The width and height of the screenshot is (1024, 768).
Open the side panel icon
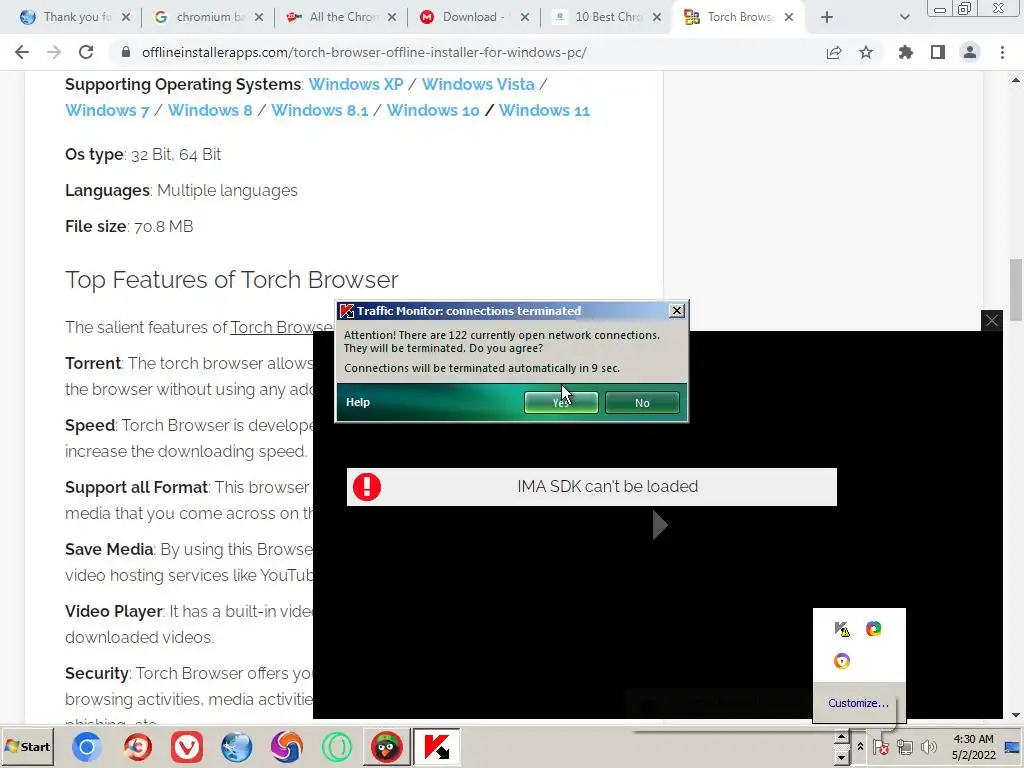(x=938, y=52)
